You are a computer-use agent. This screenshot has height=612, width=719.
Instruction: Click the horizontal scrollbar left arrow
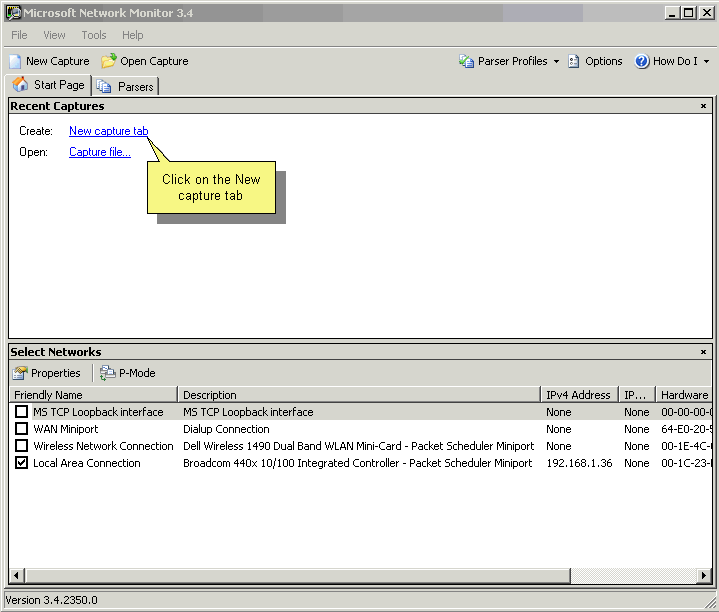[x=17, y=575]
